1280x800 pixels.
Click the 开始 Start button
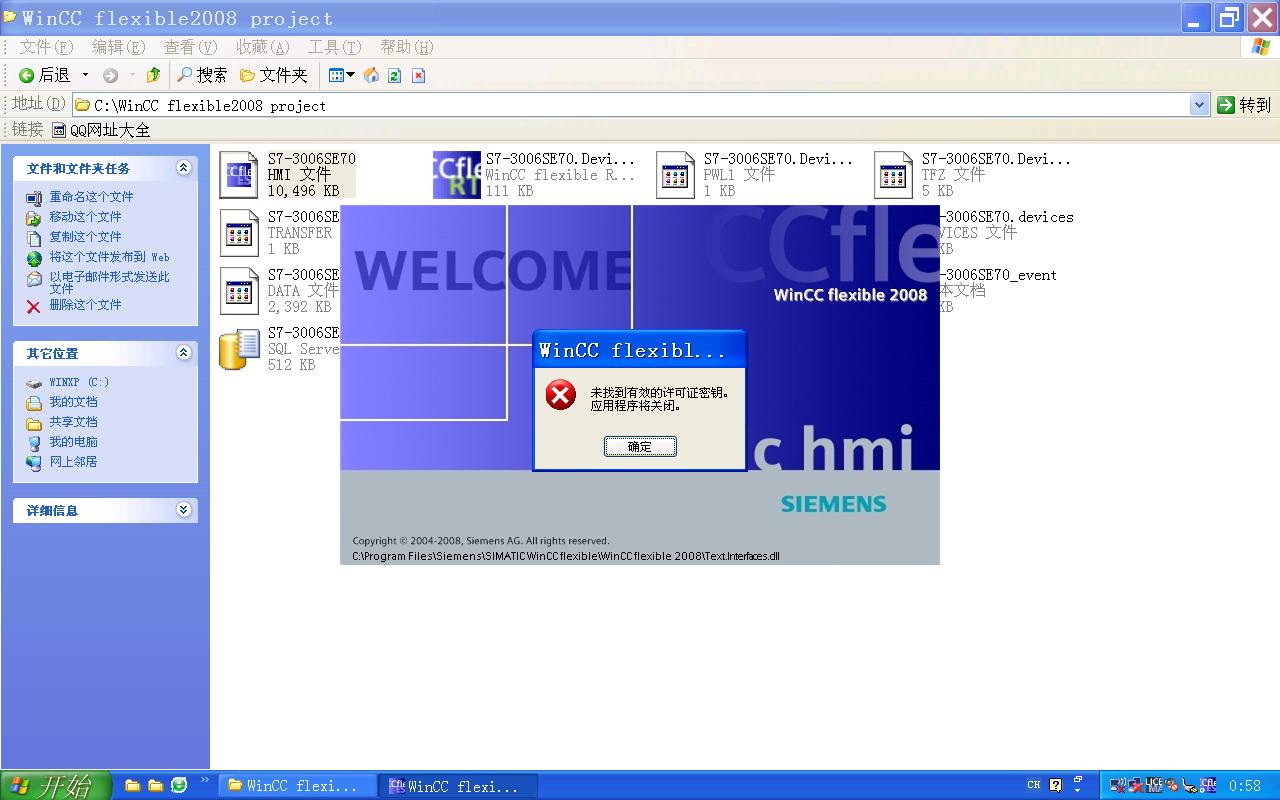tap(55, 786)
